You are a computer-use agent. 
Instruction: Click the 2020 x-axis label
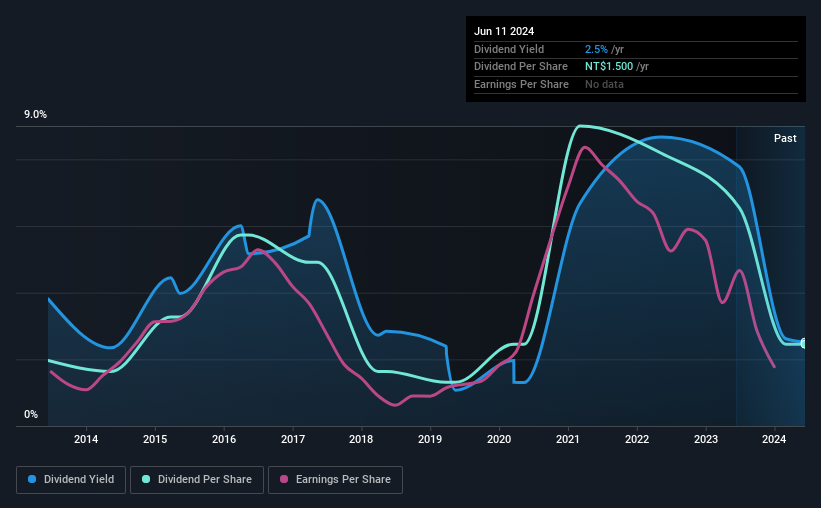tap(499, 439)
